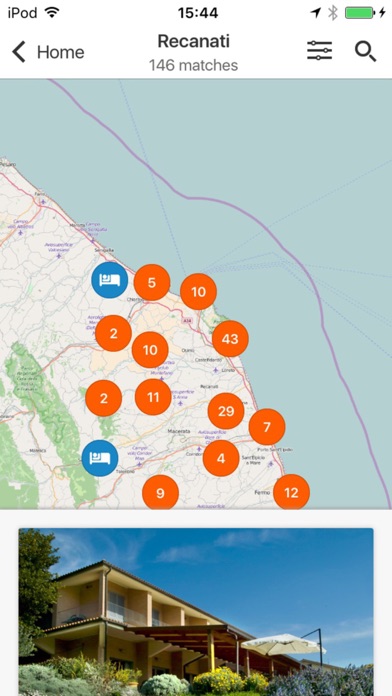Open the cluster marker showing 43
Screen dimensions: 392x696
point(230,339)
